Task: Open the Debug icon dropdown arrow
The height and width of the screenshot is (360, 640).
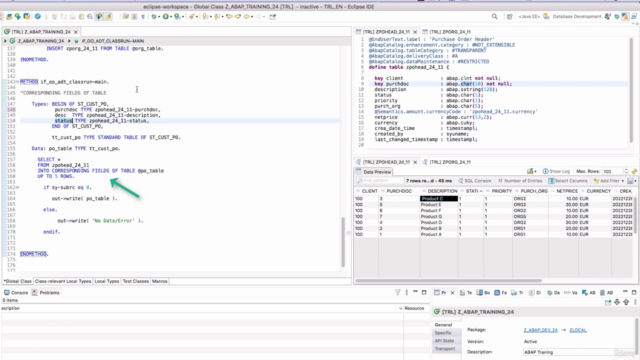Action: pos(159,17)
